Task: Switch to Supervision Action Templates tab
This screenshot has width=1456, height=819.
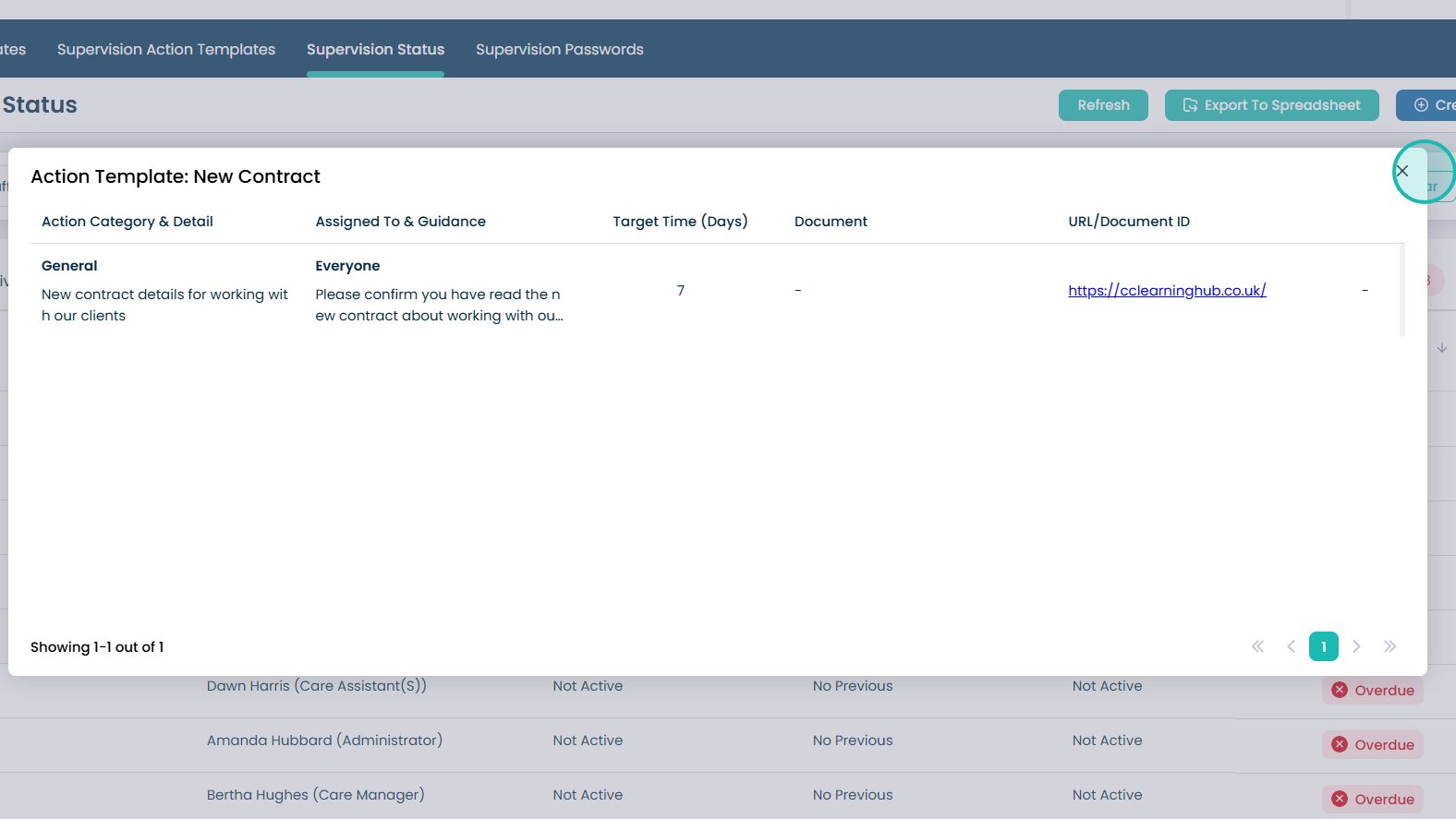Action: [166, 50]
